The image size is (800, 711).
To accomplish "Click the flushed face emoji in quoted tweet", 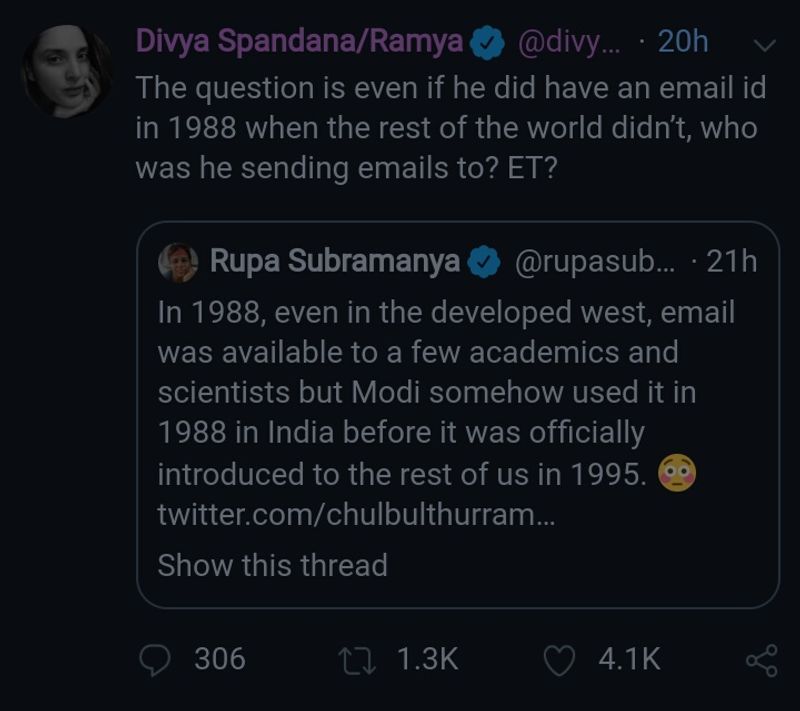I will [x=678, y=473].
